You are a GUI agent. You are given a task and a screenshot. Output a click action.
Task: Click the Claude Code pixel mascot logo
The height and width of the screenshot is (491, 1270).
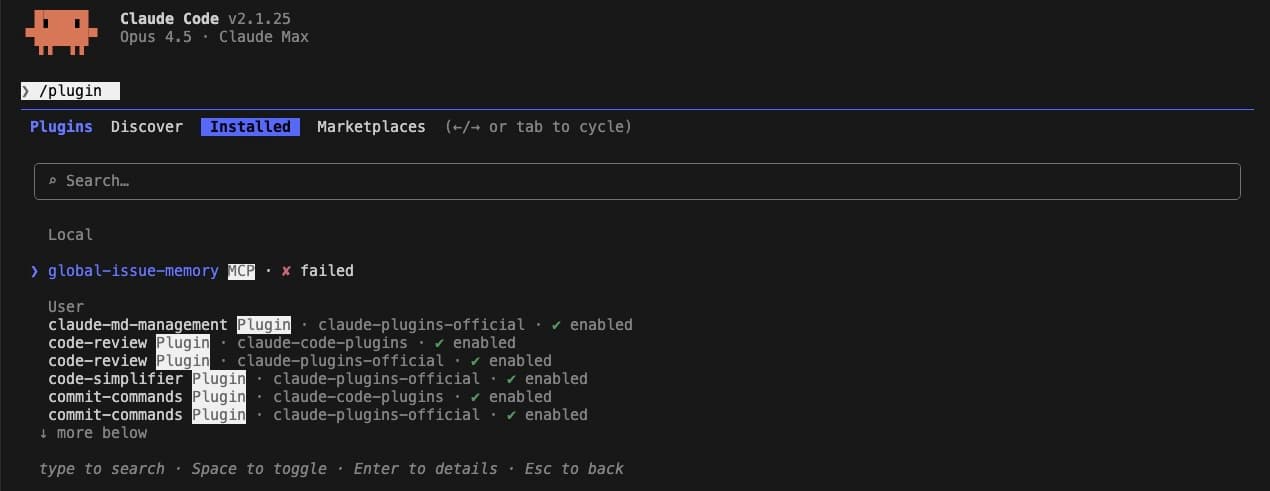62,32
